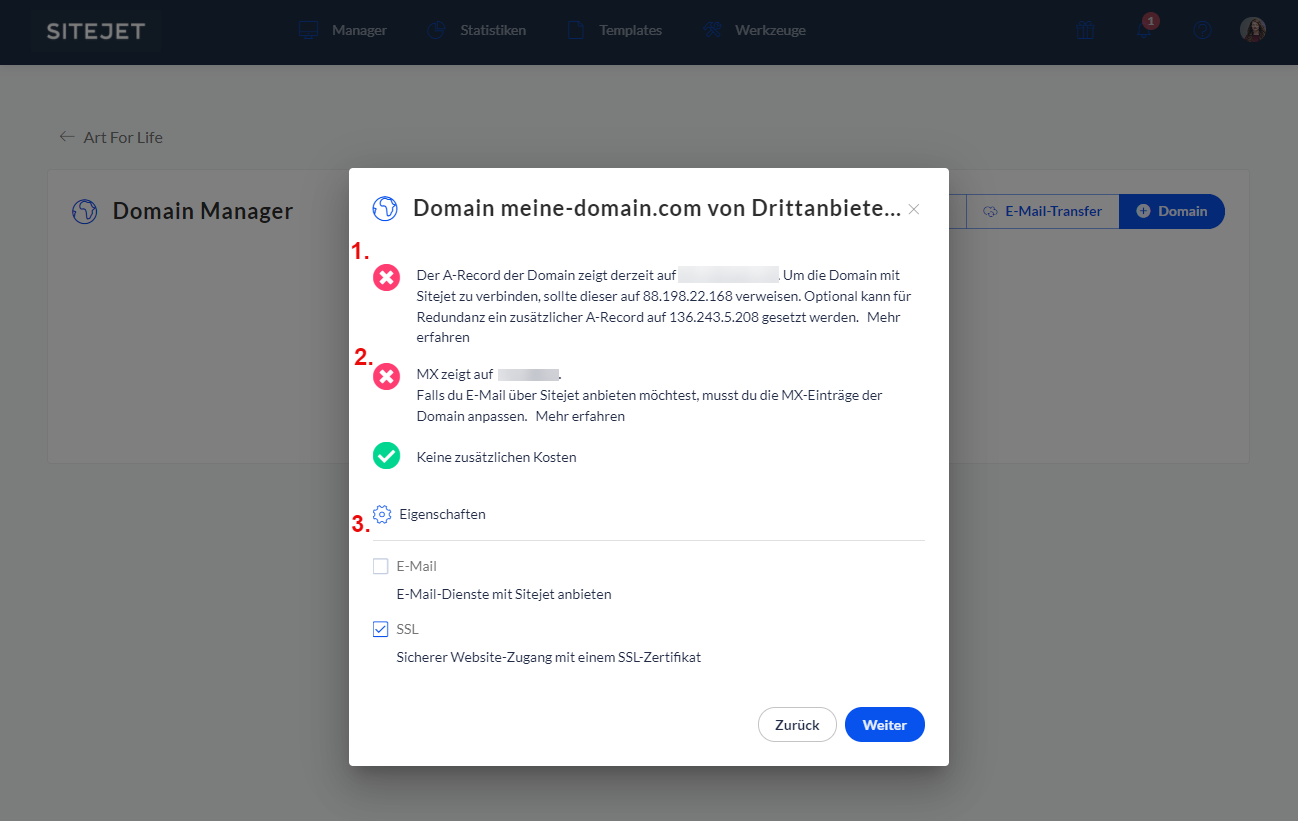
Task: Open the Statistiken menu
Action: (x=476, y=30)
